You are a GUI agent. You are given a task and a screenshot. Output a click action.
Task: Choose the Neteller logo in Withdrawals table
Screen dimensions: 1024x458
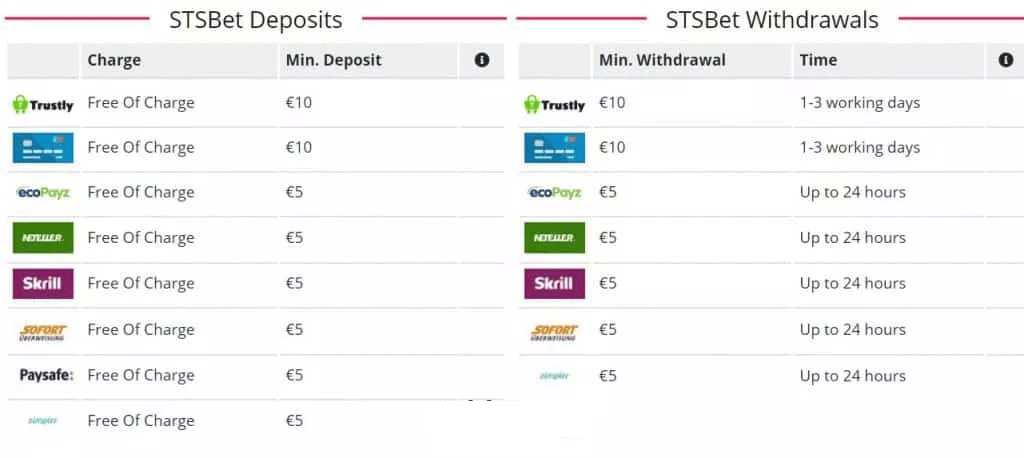click(554, 238)
